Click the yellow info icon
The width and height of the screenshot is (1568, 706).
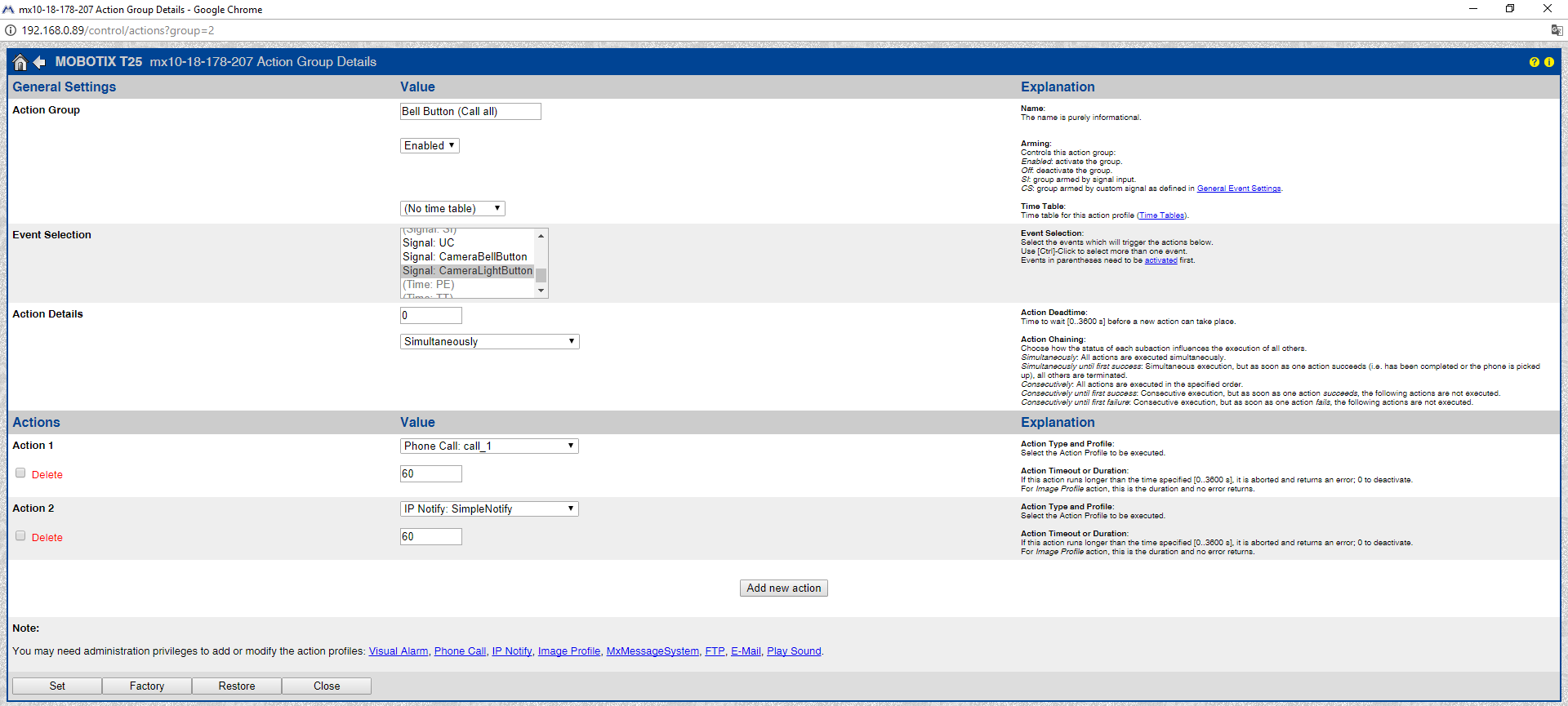pos(1549,62)
